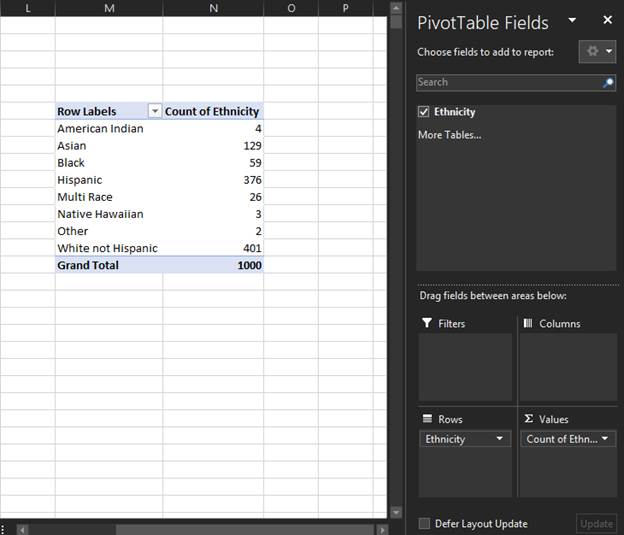
Task: Open the gear Tools layout menu
Action: pos(597,51)
